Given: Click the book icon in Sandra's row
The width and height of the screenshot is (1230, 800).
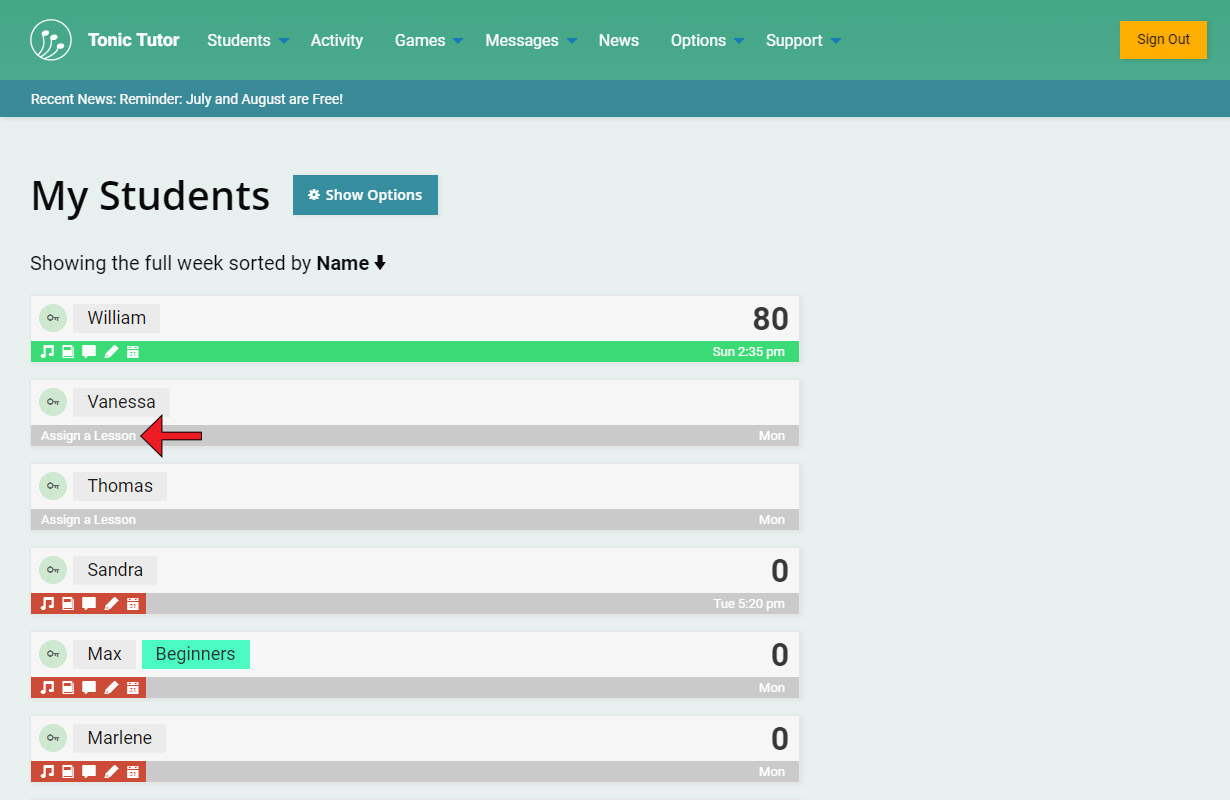Looking at the screenshot, I should tap(68, 604).
